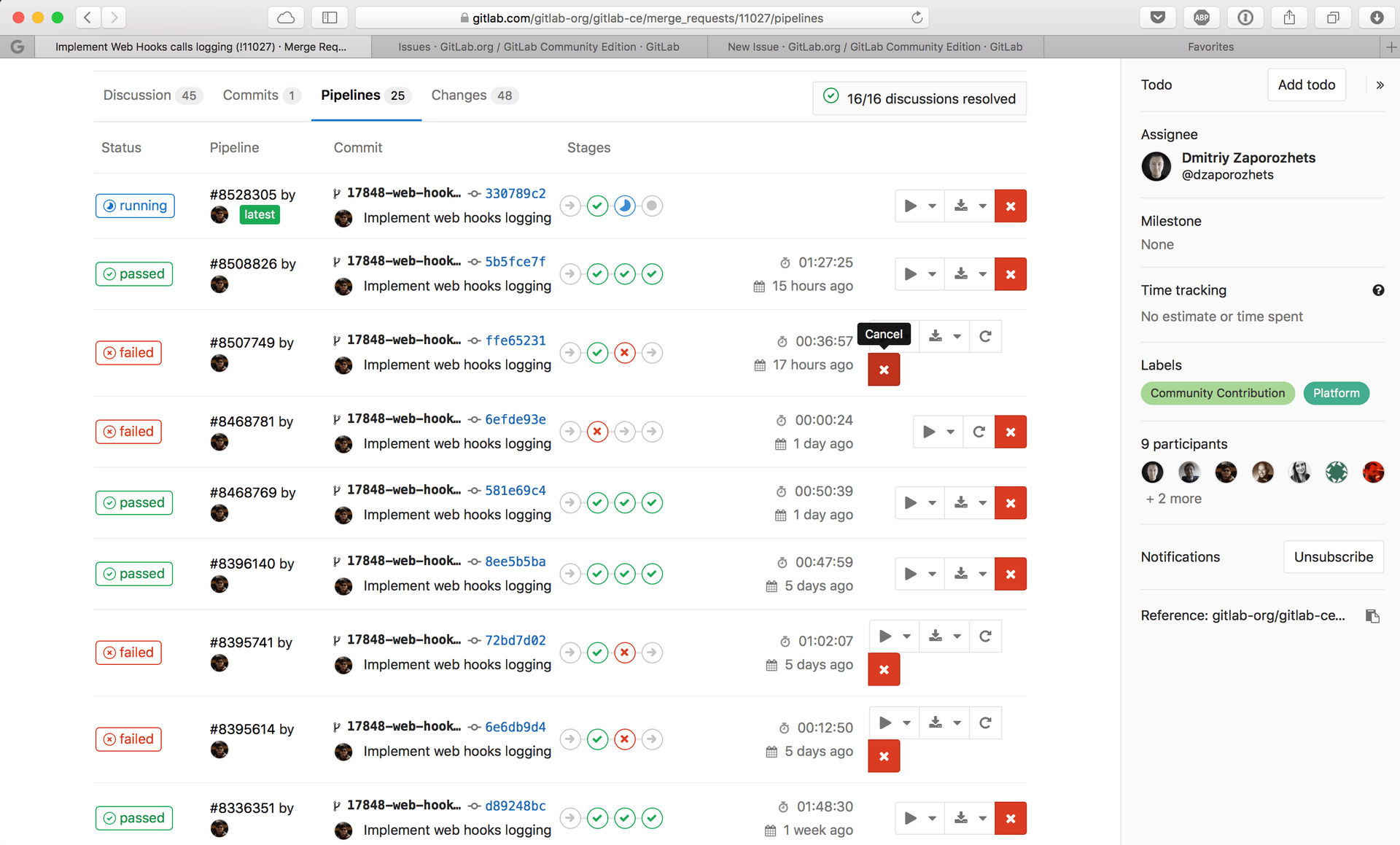Download artifacts for pipeline #8508826
The image size is (1400, 845).
[x=960, y=273]
